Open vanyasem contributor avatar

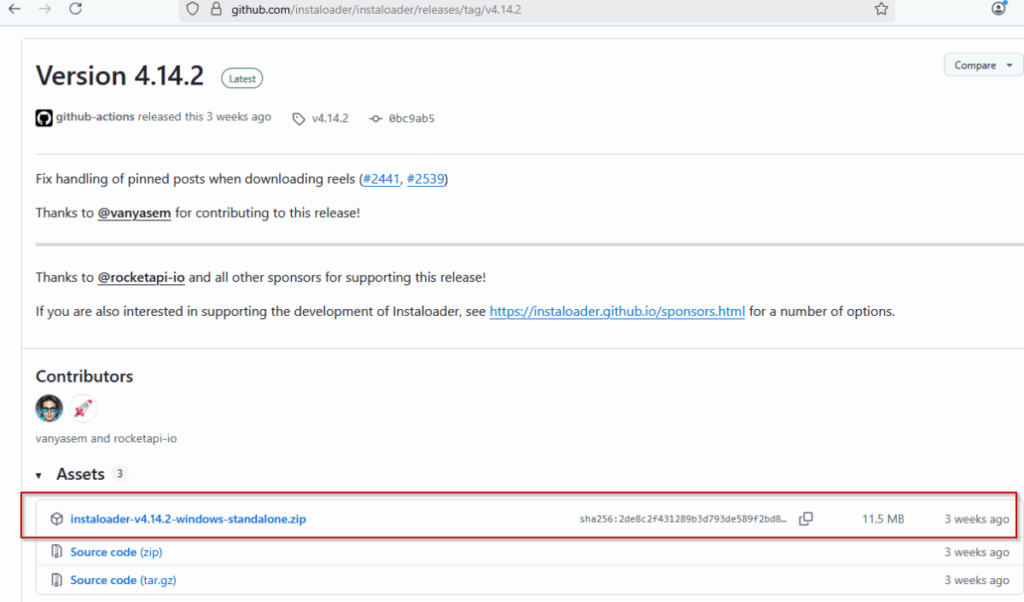pos(49,409)
